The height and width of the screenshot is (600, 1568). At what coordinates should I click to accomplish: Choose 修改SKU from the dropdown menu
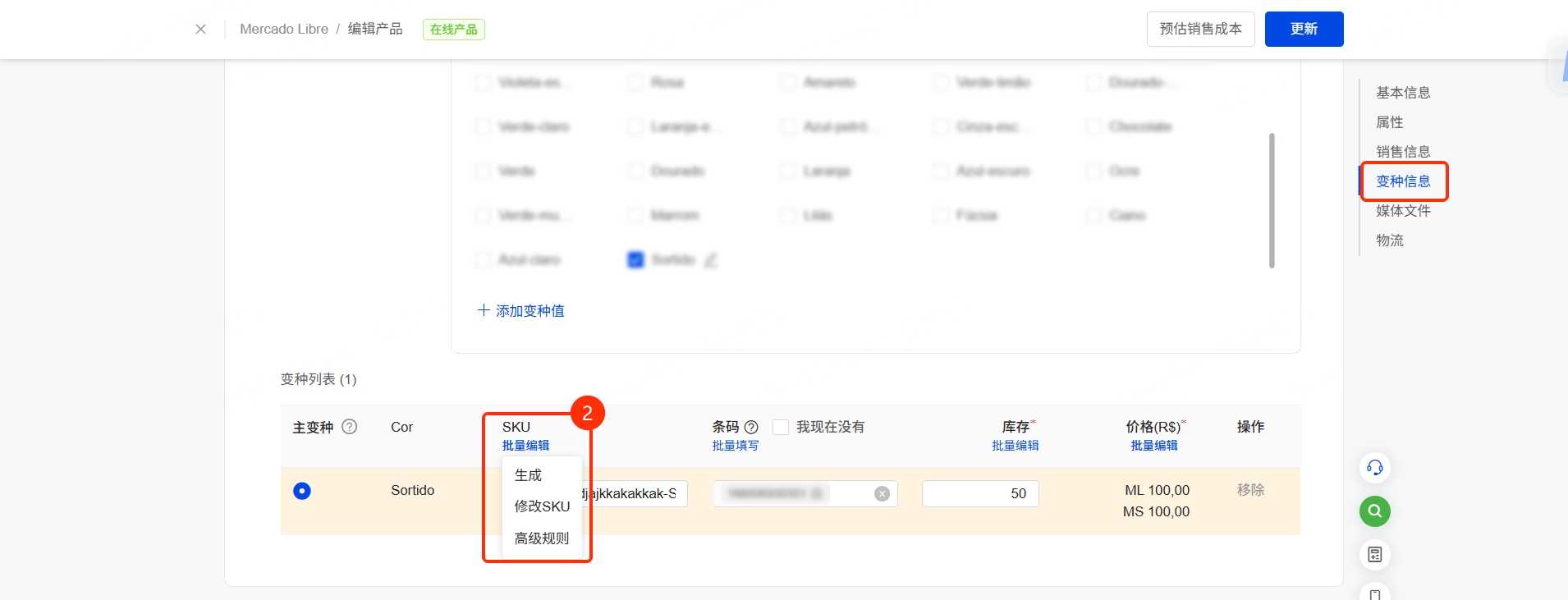(x=542, y=506)
